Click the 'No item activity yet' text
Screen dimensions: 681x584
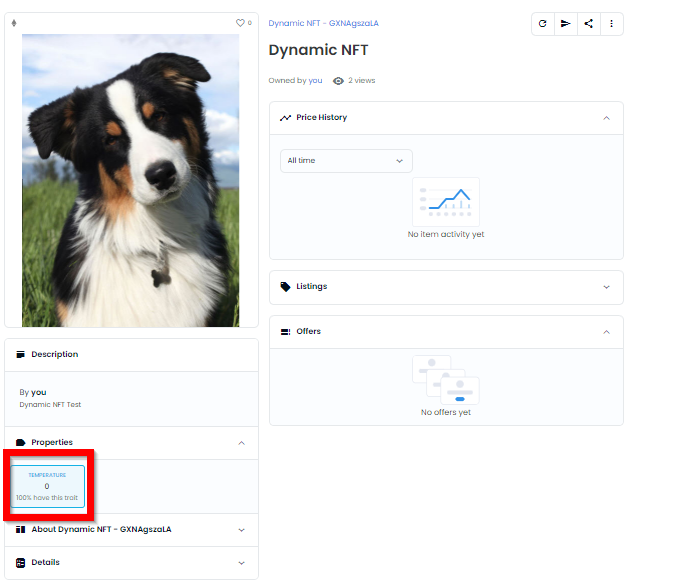[x=446, y=234]
